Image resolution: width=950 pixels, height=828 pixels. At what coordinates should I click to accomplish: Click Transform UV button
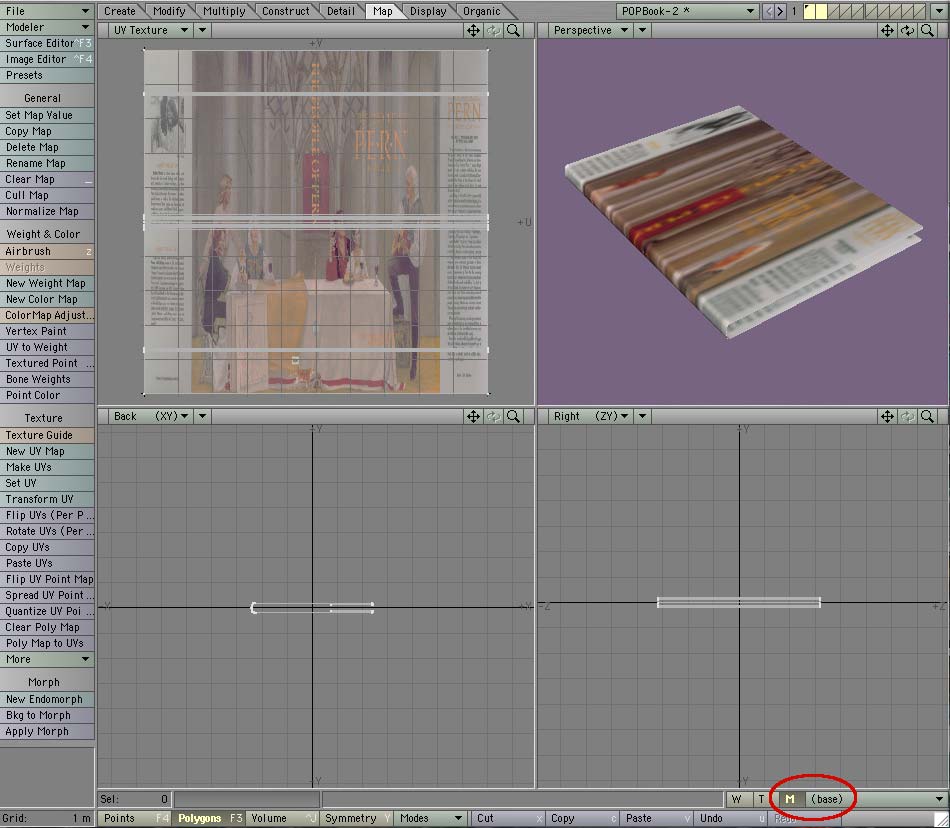click(47, 500)
